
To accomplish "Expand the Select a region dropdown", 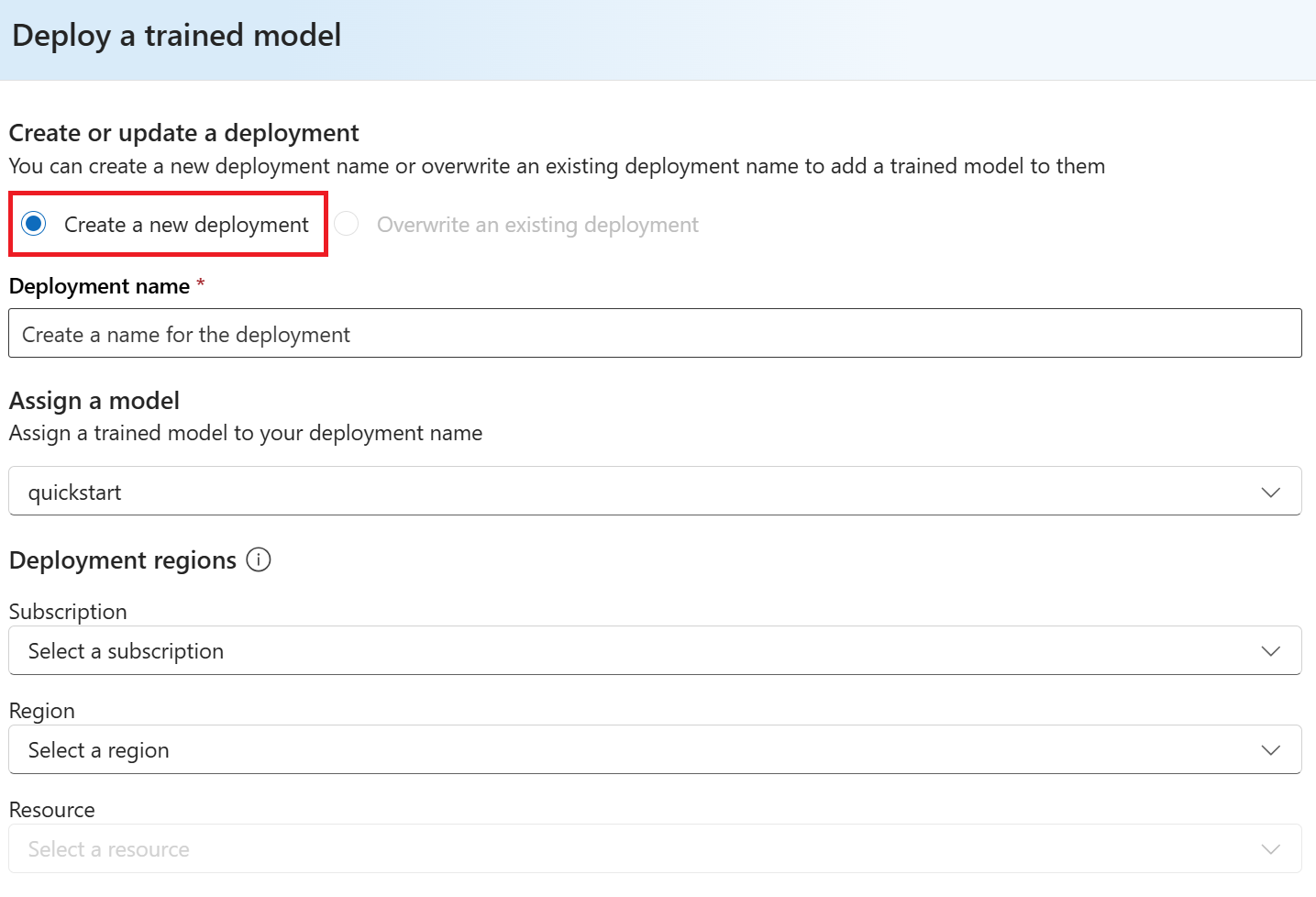I will 642,750.
